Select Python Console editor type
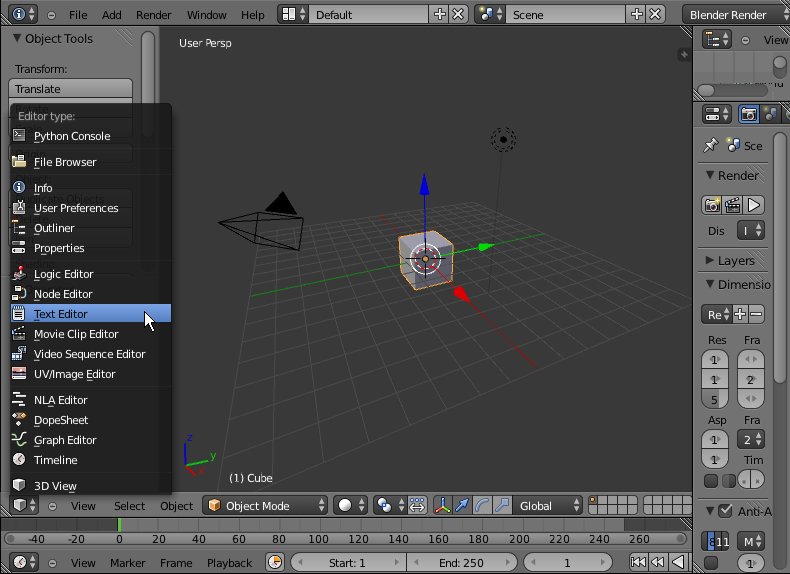Screen dimensions: 790x574 tap(91, 136)
